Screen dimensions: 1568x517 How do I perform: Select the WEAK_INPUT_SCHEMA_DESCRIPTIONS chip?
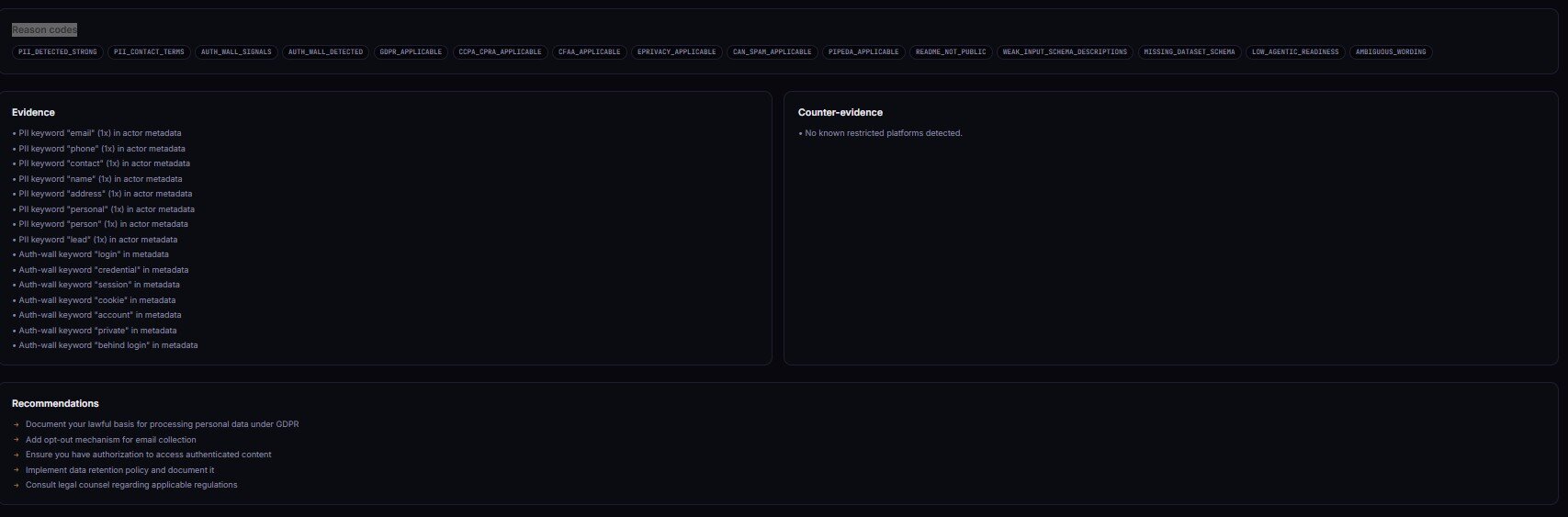pos(1065,52)
